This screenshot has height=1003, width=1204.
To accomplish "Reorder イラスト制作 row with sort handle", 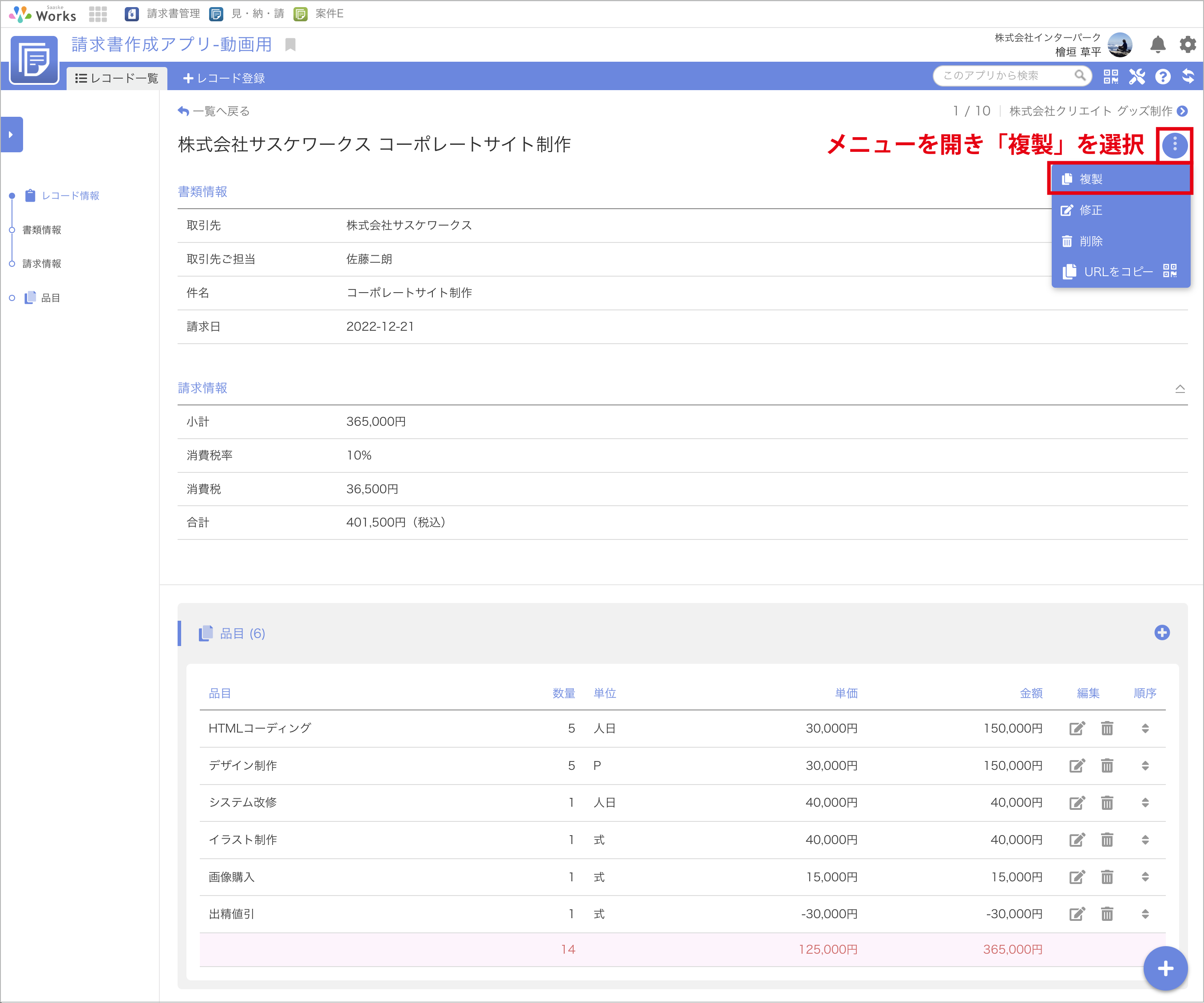I will (1145, 840).
